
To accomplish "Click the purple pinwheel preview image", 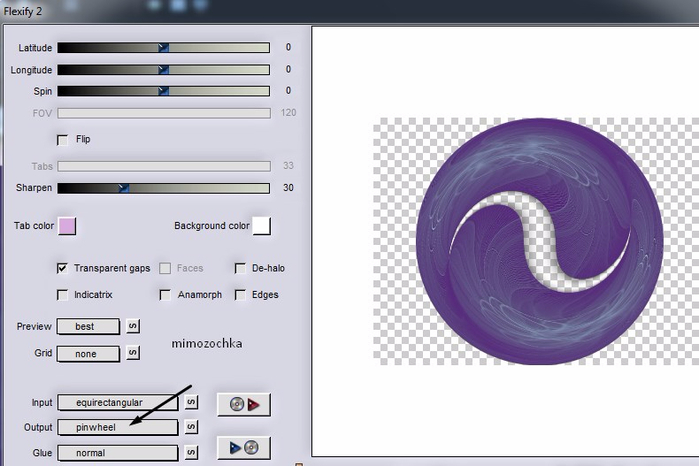I will (540, 241).
